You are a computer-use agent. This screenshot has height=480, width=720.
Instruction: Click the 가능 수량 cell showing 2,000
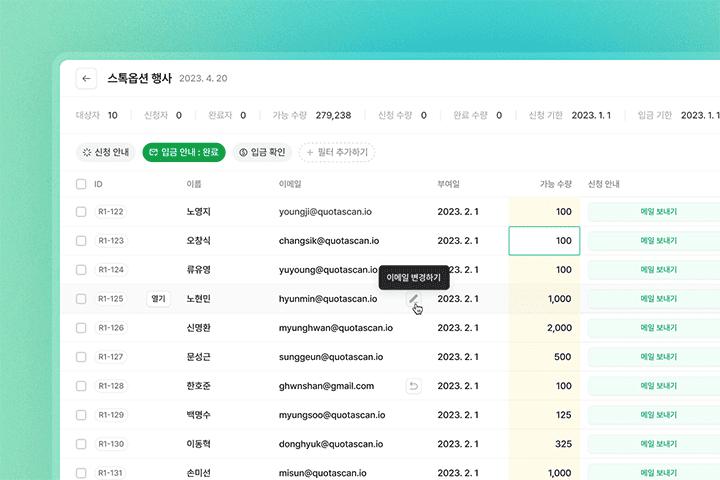coord(543,328)
